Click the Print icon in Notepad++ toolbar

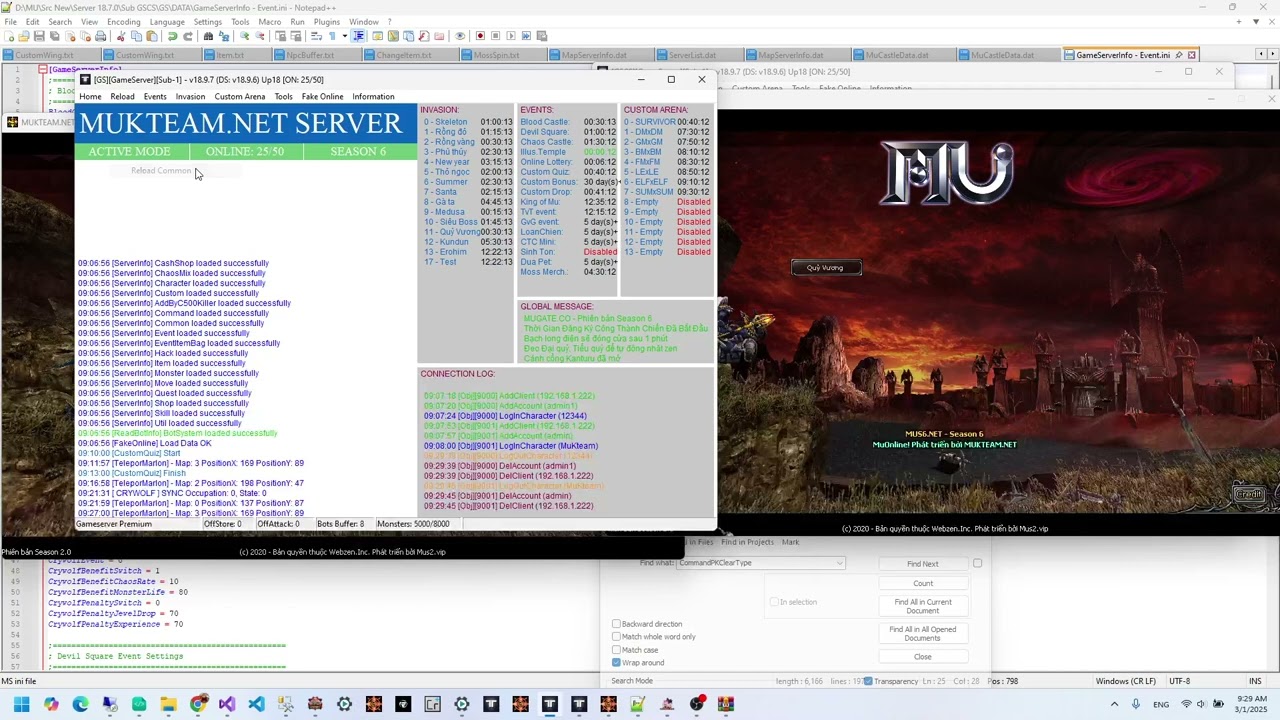point(100,36)
